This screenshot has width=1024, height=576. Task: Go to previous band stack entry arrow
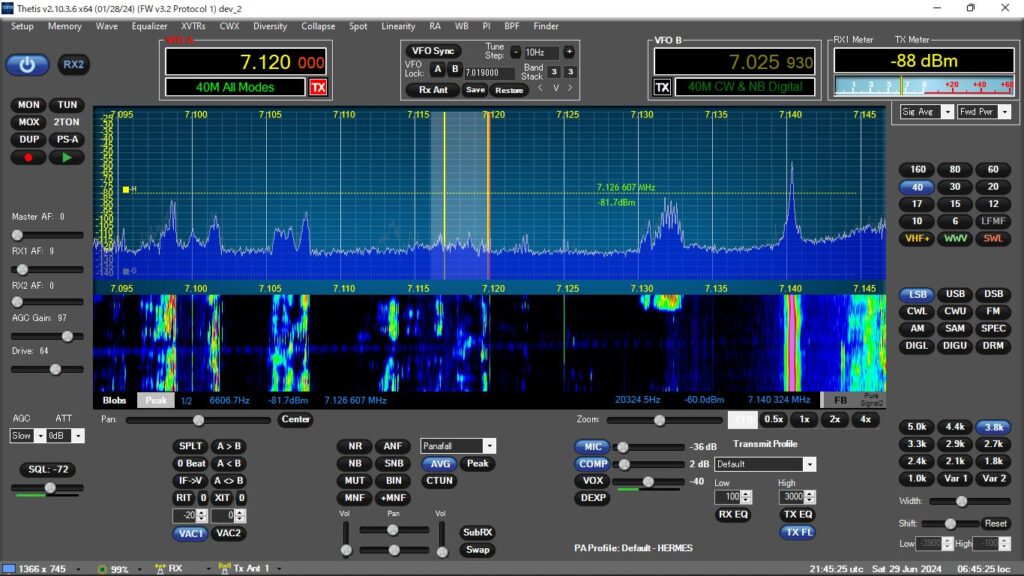coord(540,88)
